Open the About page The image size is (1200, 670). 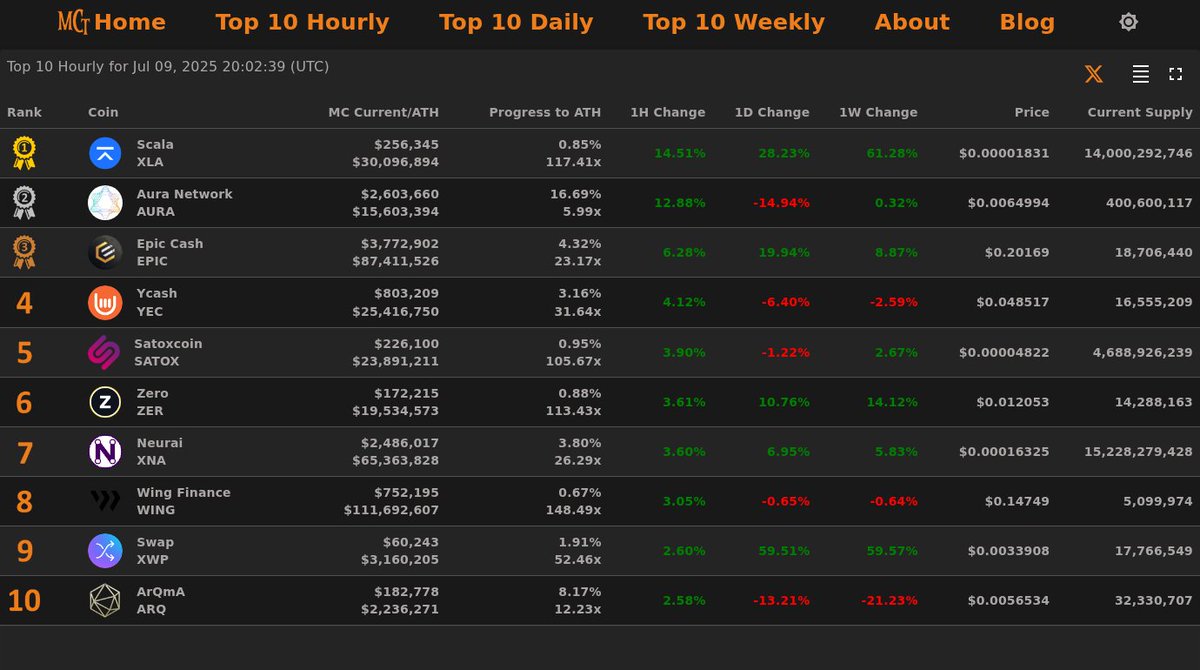pyautogui.click(x=912, y=22)
